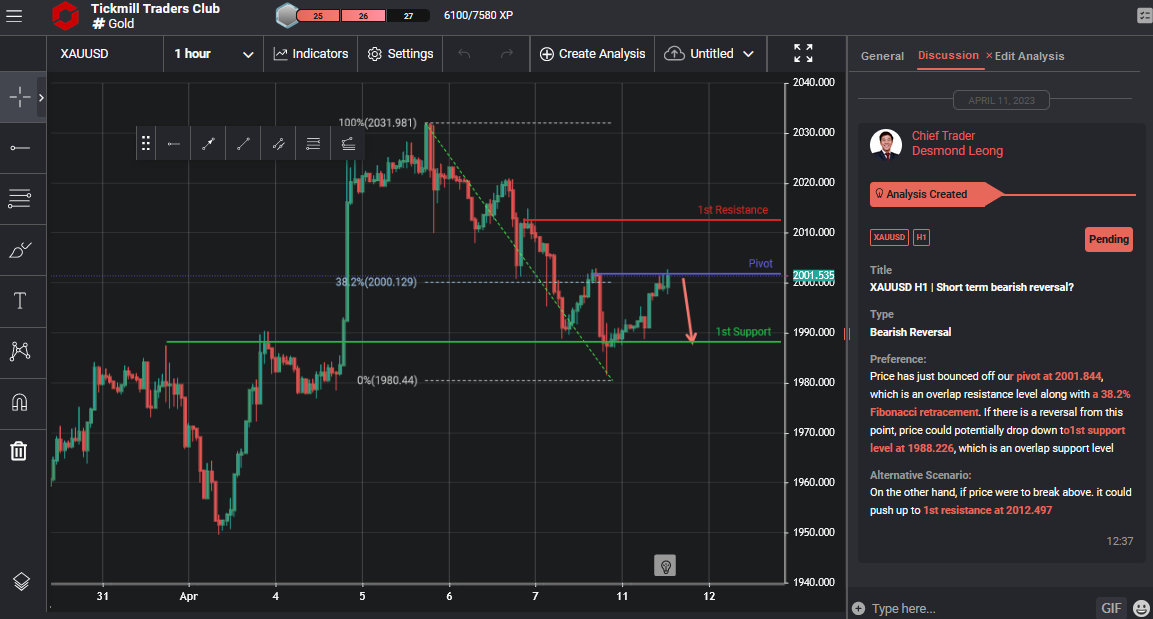Screen dimensions: 1153x619
Task: Pick the ray line in floating toolbar
Action: (174, 143)
